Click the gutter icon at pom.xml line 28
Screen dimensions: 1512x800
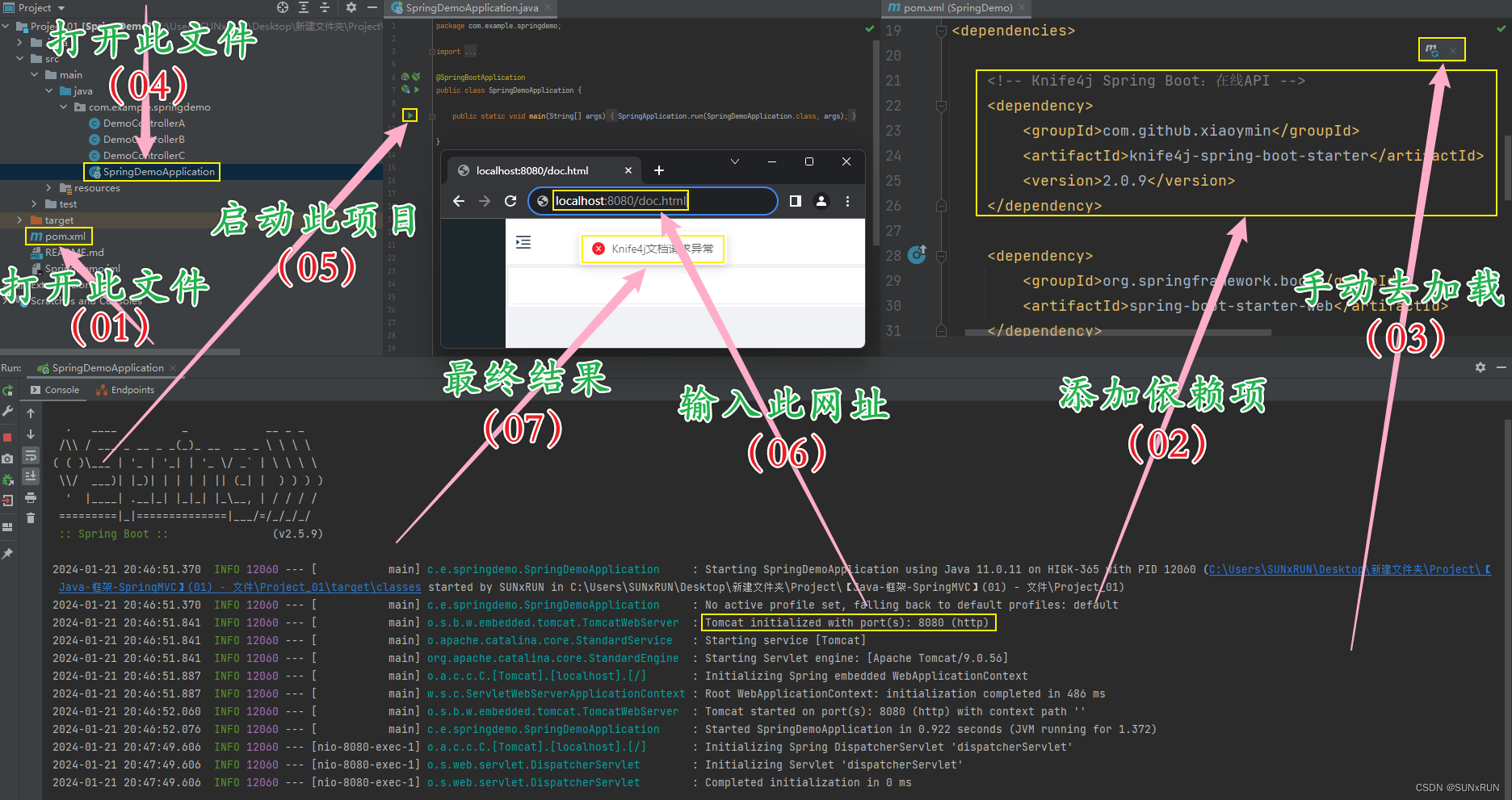pyautogui.click(x=917, y=255)
